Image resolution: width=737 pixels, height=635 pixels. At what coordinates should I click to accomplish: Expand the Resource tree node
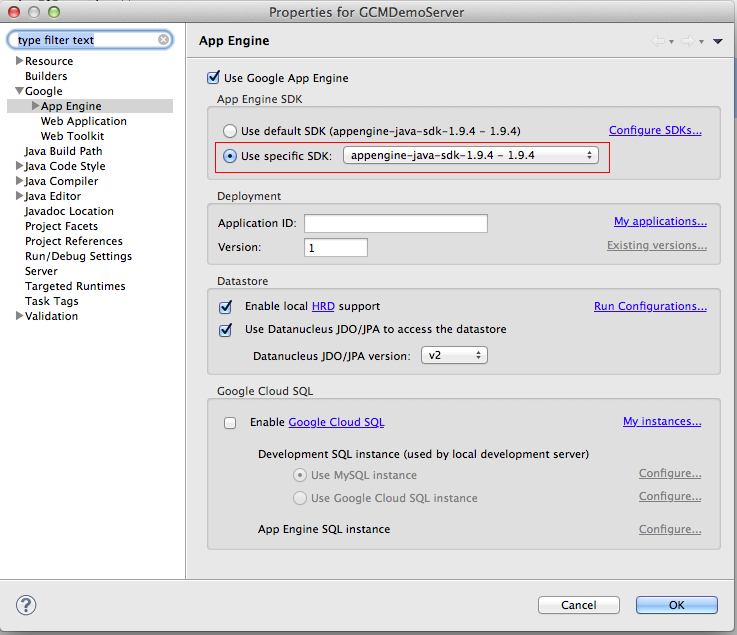(x=19, y=61)
